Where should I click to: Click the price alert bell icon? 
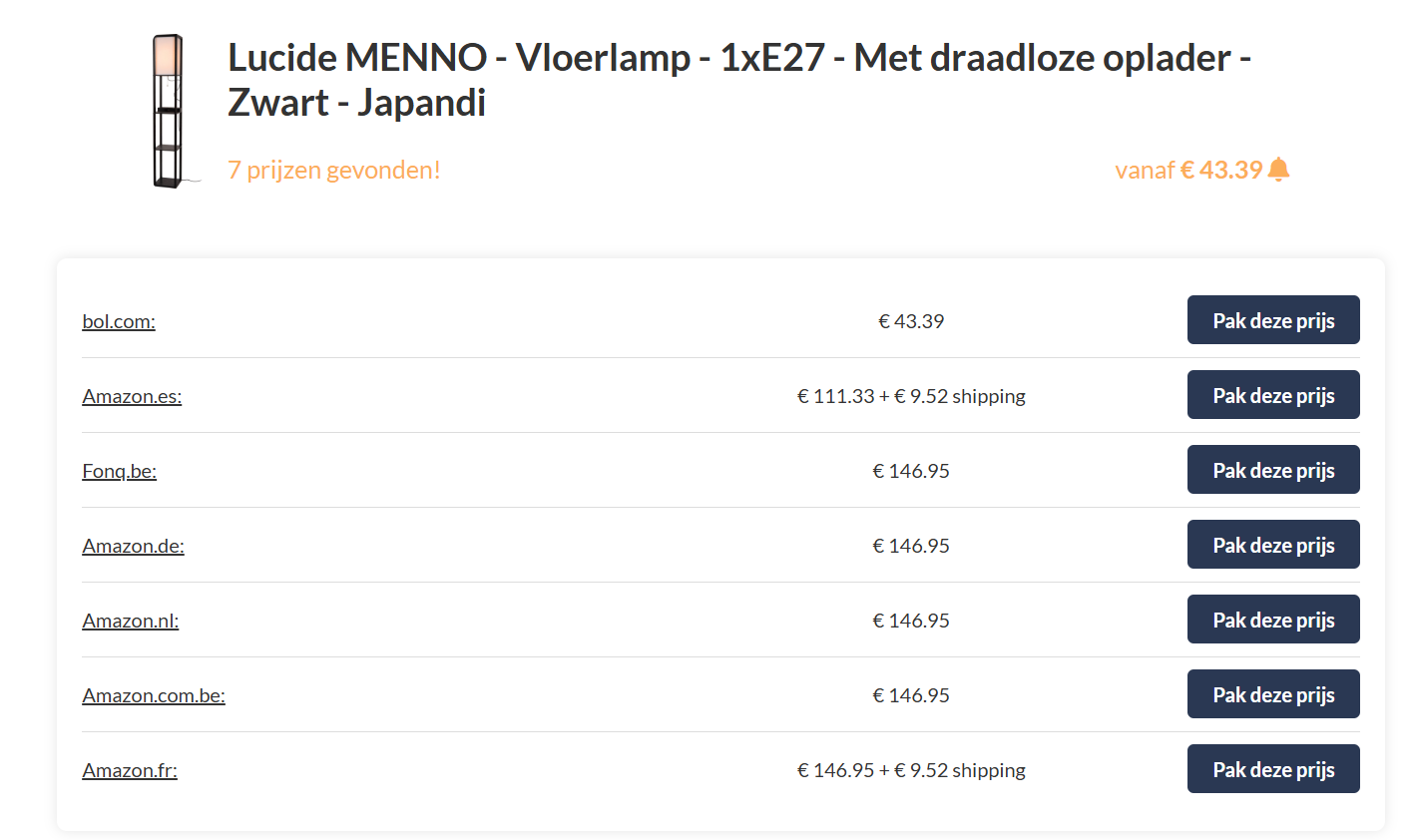click(1281, 170)
